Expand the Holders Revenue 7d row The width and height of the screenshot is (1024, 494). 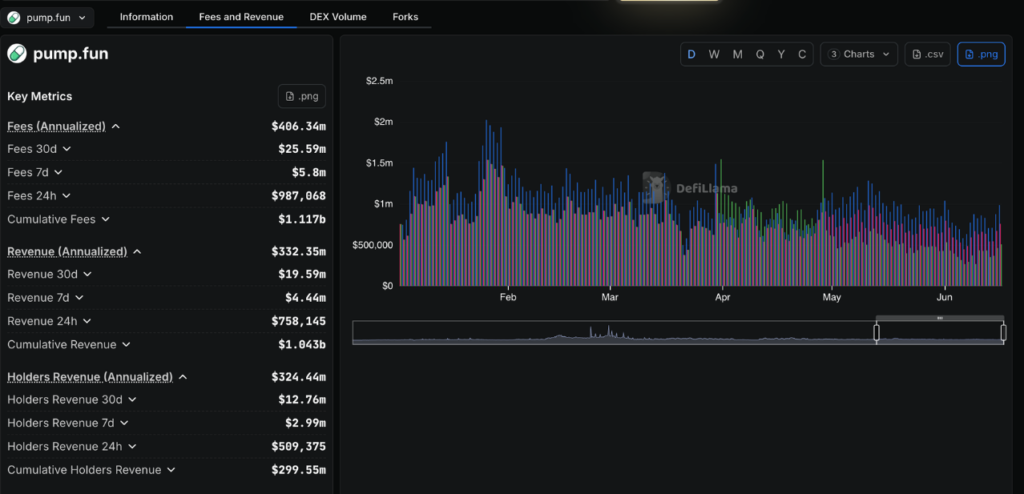click(124, 423)
